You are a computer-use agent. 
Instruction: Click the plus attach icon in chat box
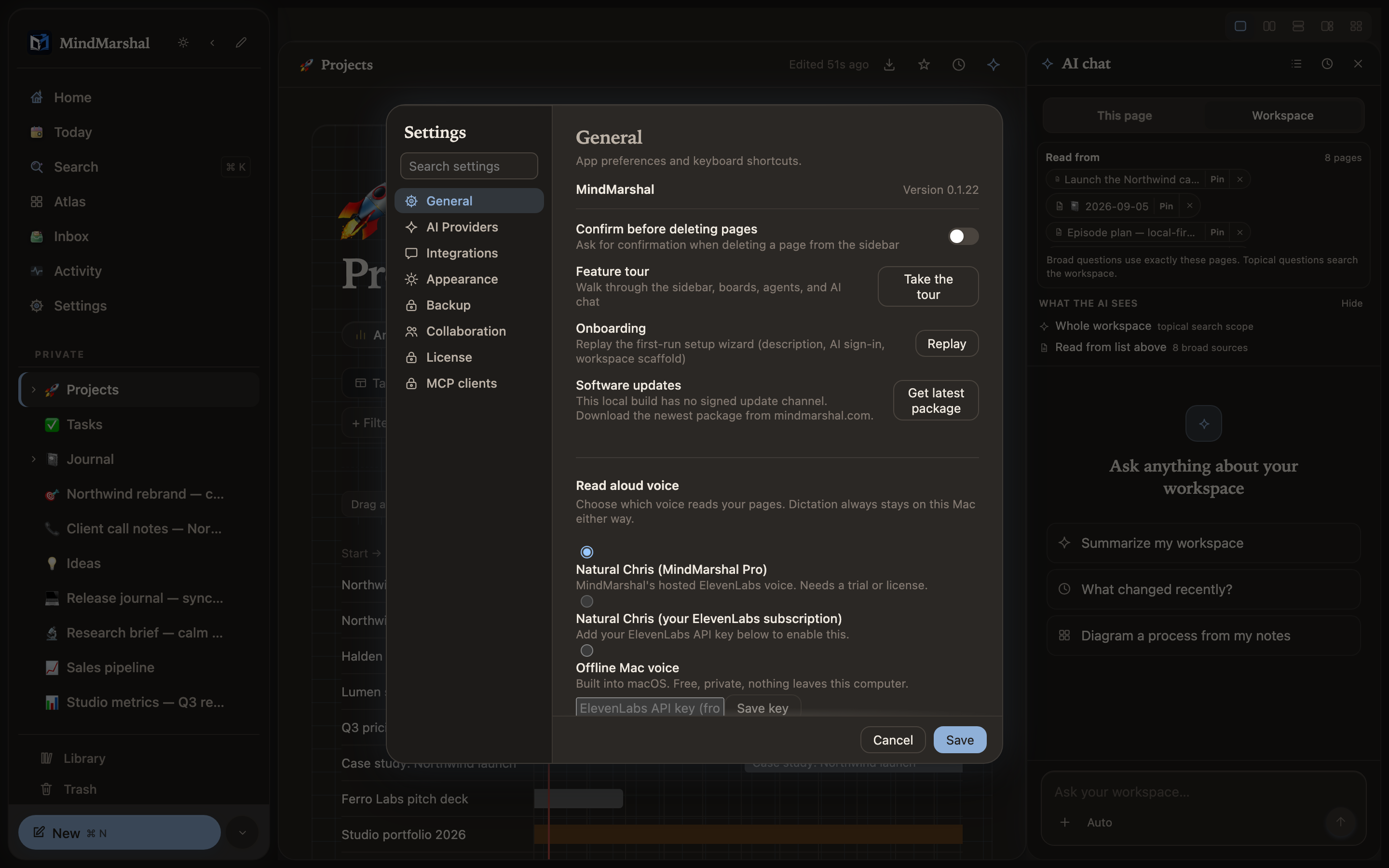coord(1065,823)
